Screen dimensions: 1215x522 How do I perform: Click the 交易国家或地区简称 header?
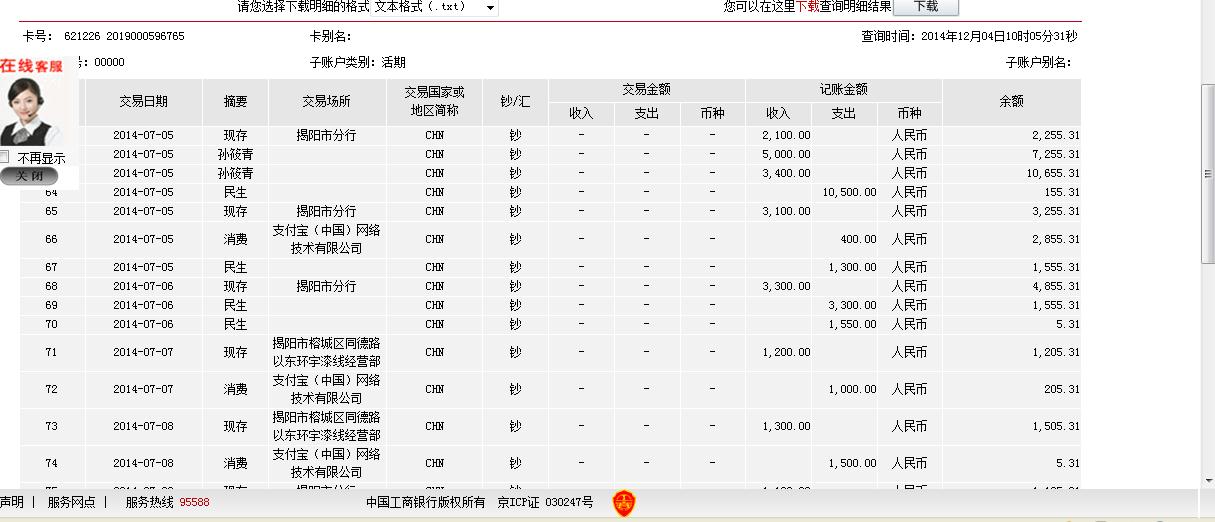pos(434,102)
